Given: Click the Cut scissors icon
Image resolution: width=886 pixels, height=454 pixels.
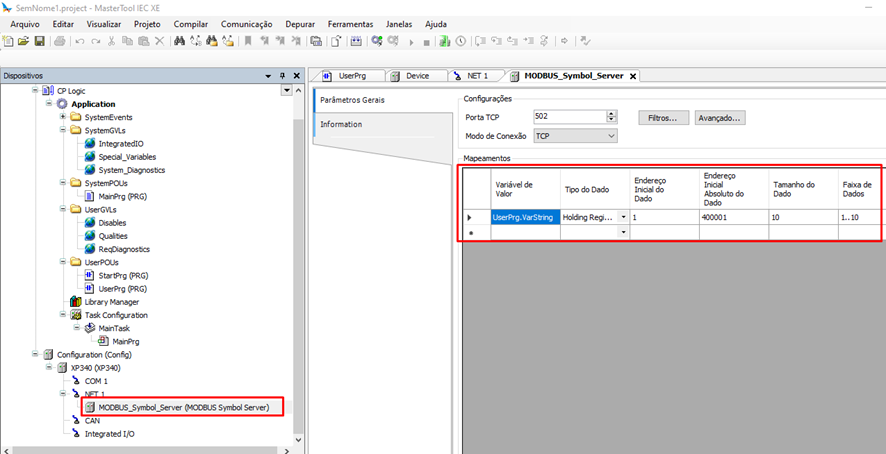Looking at the screenshot, I should pyautogui.click(x=112, y=41).
